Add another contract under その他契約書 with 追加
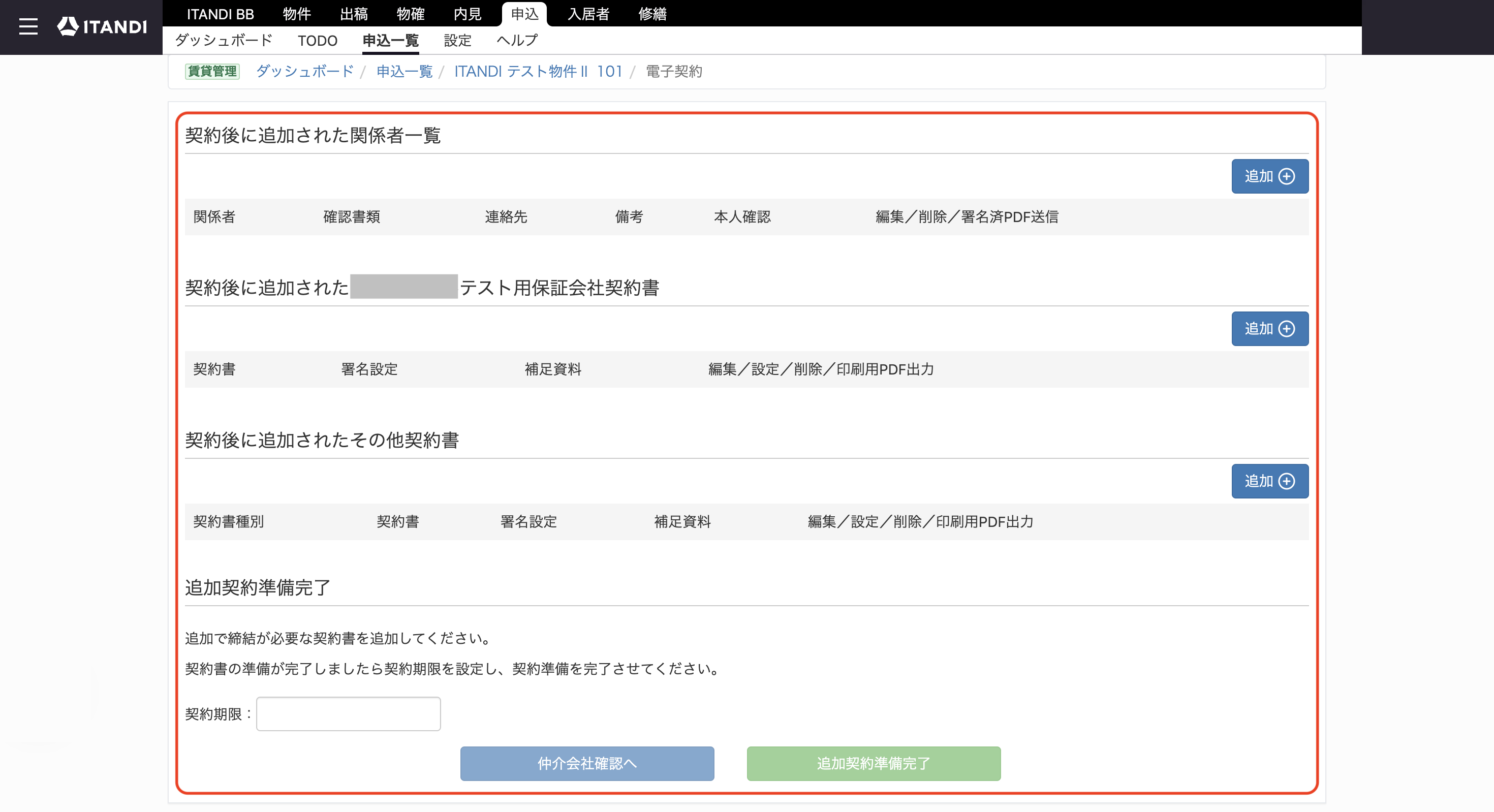 (x=1269, y=481)
